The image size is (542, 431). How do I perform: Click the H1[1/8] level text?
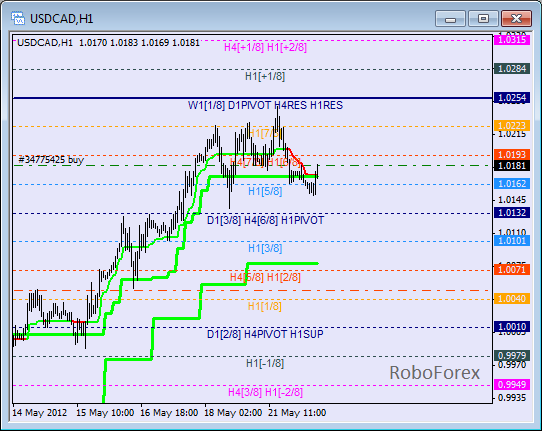pos(265,306)
